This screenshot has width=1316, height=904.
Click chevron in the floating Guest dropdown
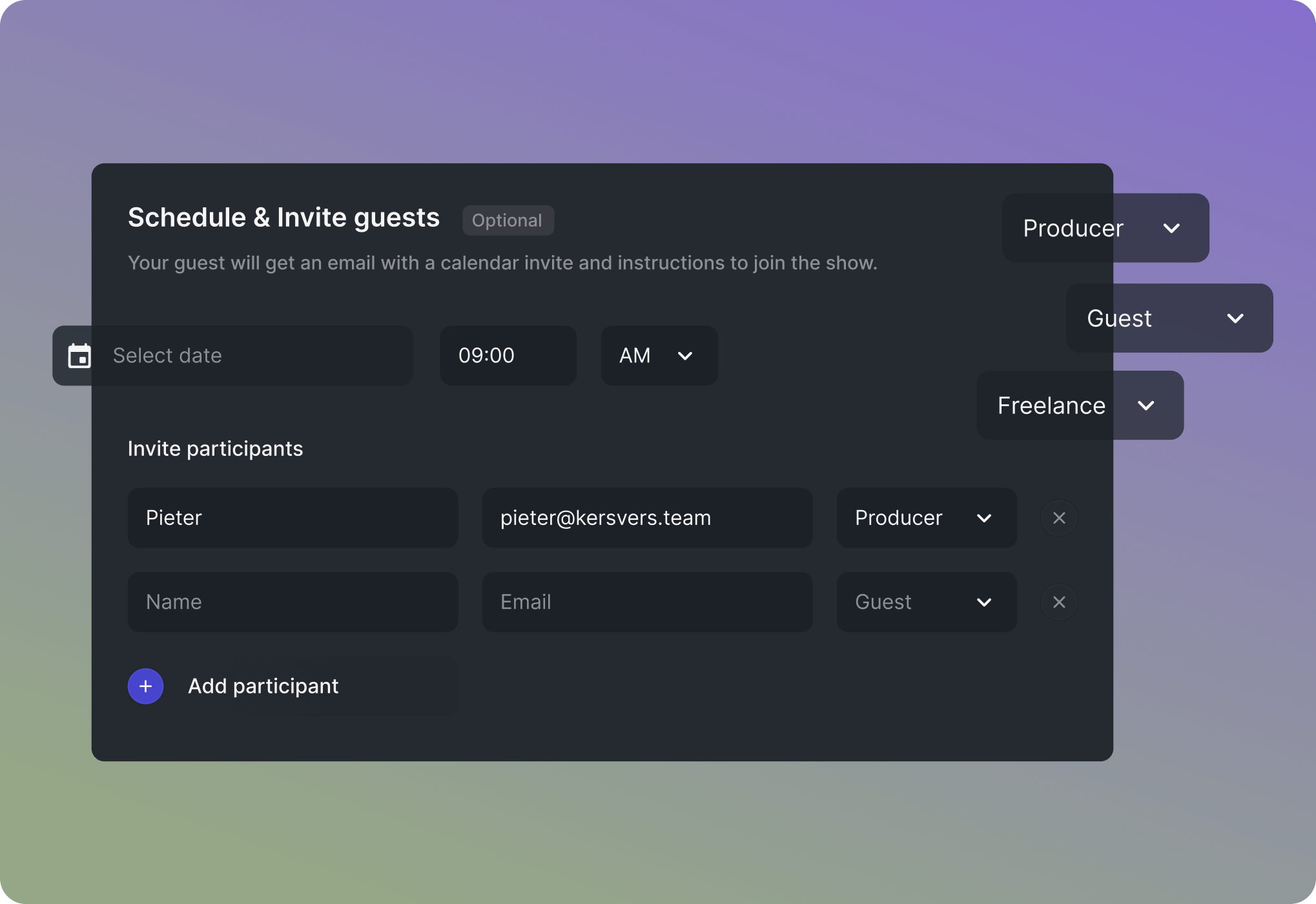point(1235,318)
